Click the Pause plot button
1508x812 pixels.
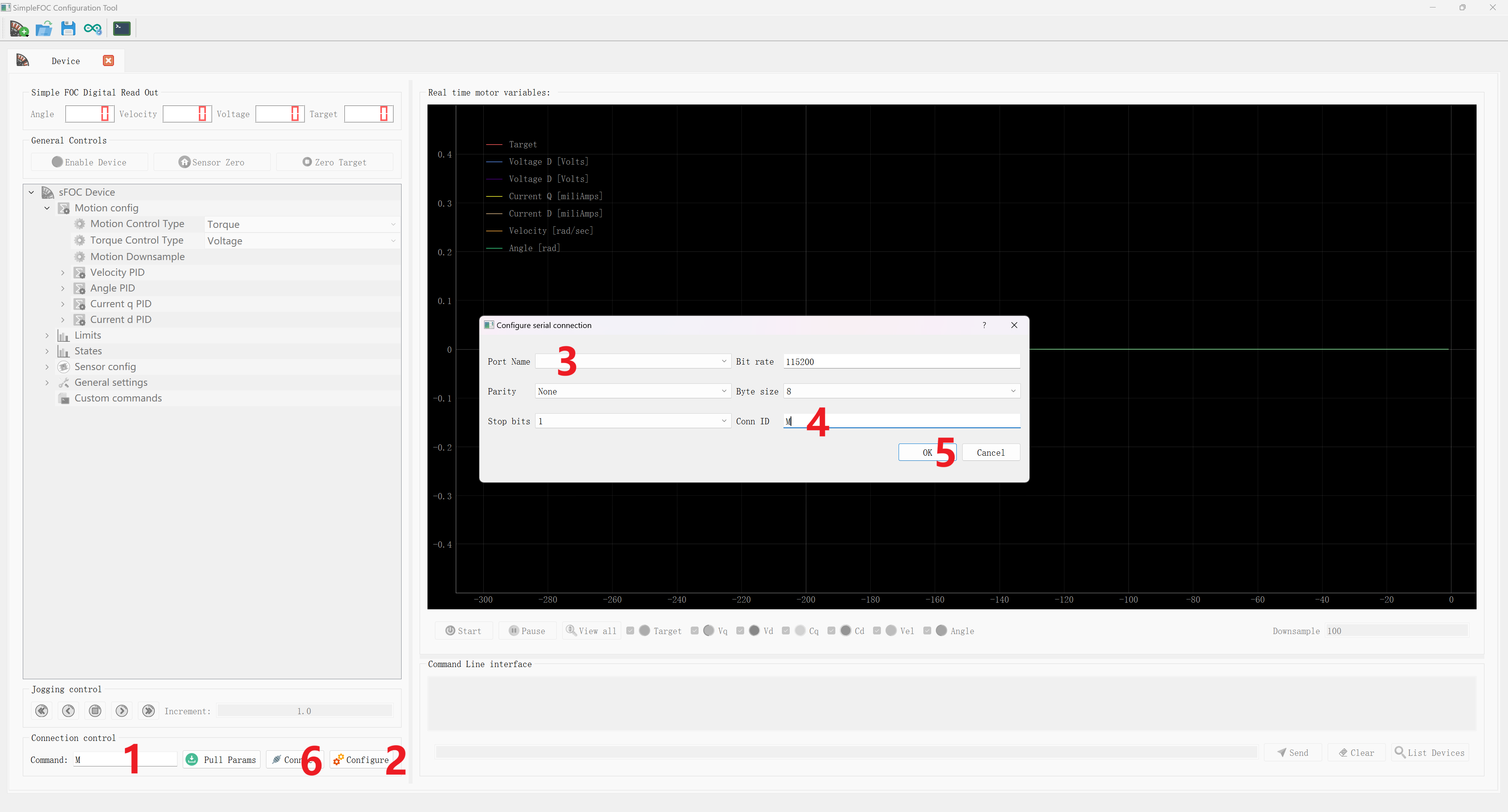527,631
